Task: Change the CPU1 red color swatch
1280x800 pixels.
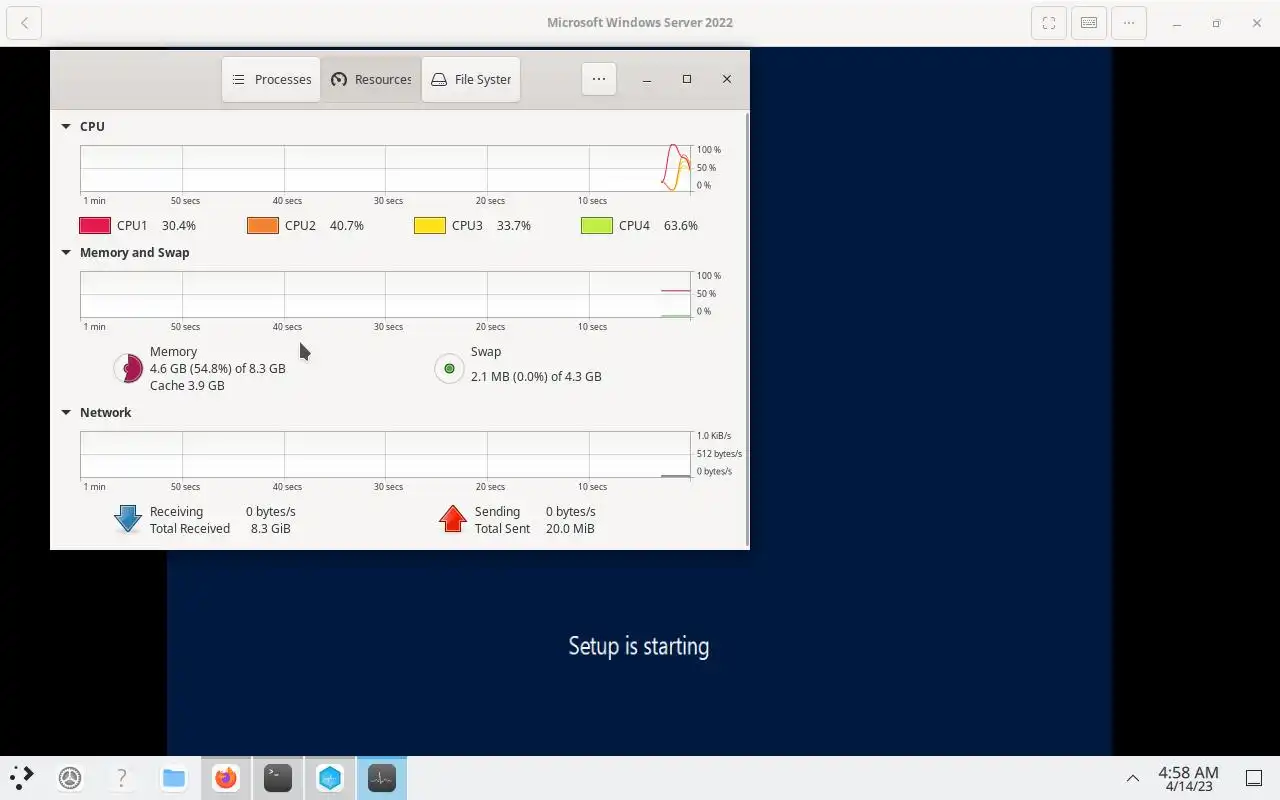Action: point(95,226)
